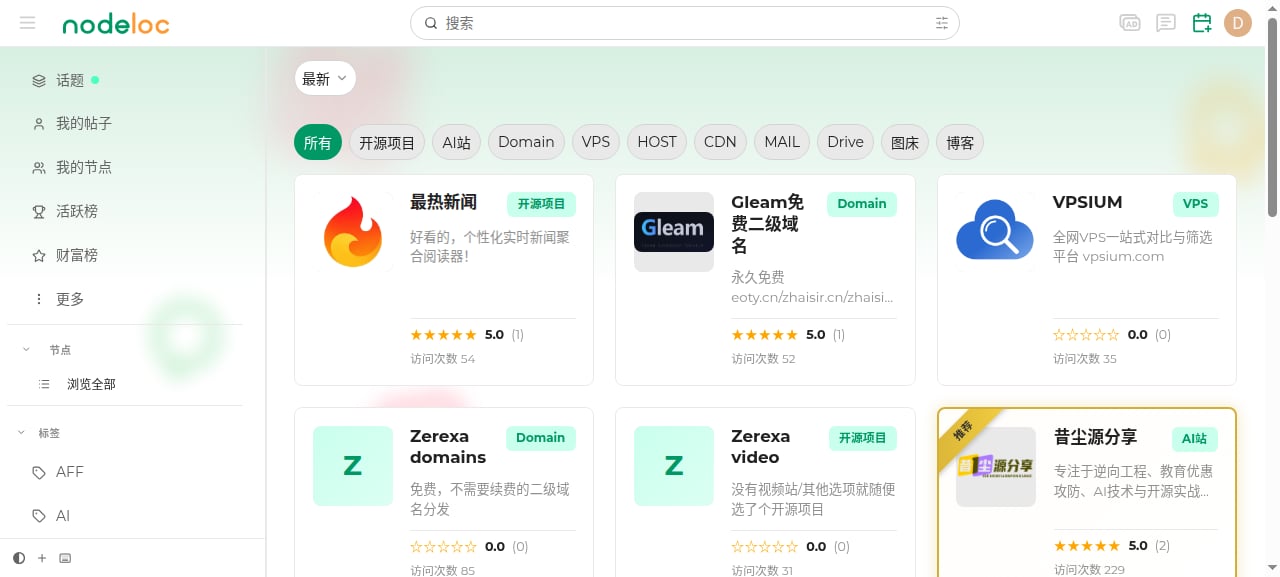The width and height of the screenshot is (1280, 577).
Task: Click the 更多 three-dots icon
Action: (39, 299)
